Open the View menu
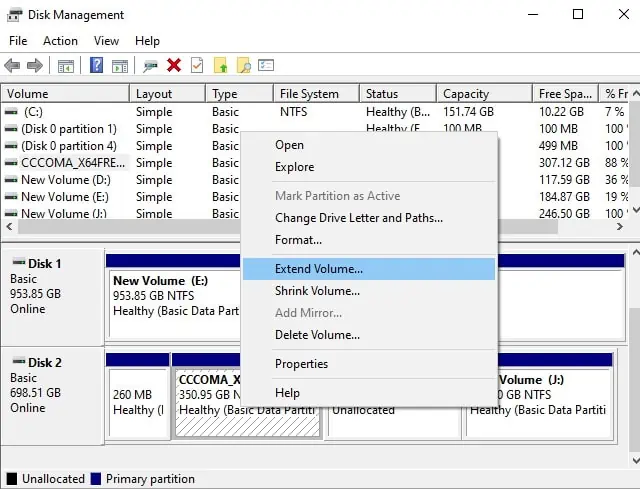Viewport: 640px width, 489px height. click(106, 41)
